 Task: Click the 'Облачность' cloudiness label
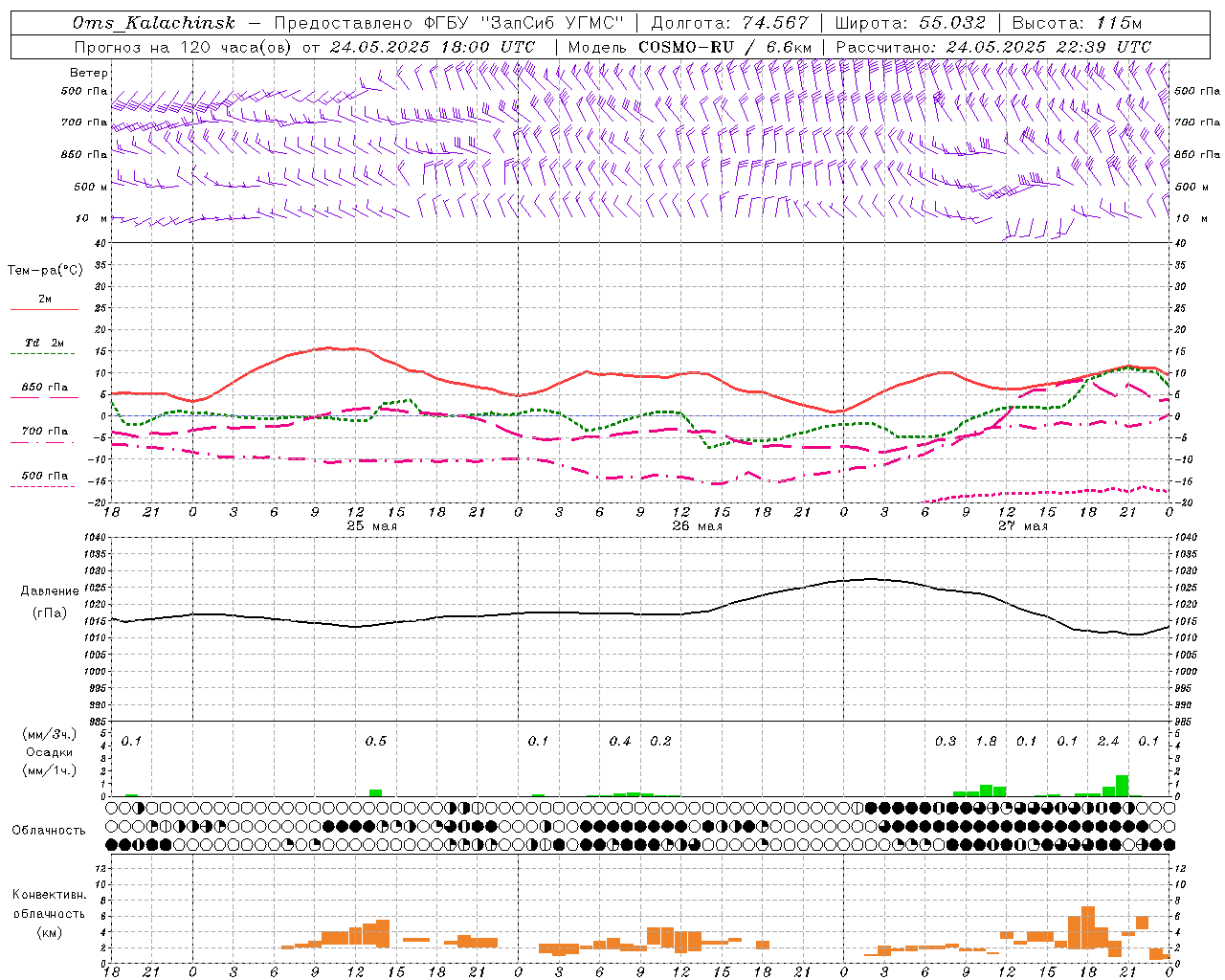tap(49, 831)
